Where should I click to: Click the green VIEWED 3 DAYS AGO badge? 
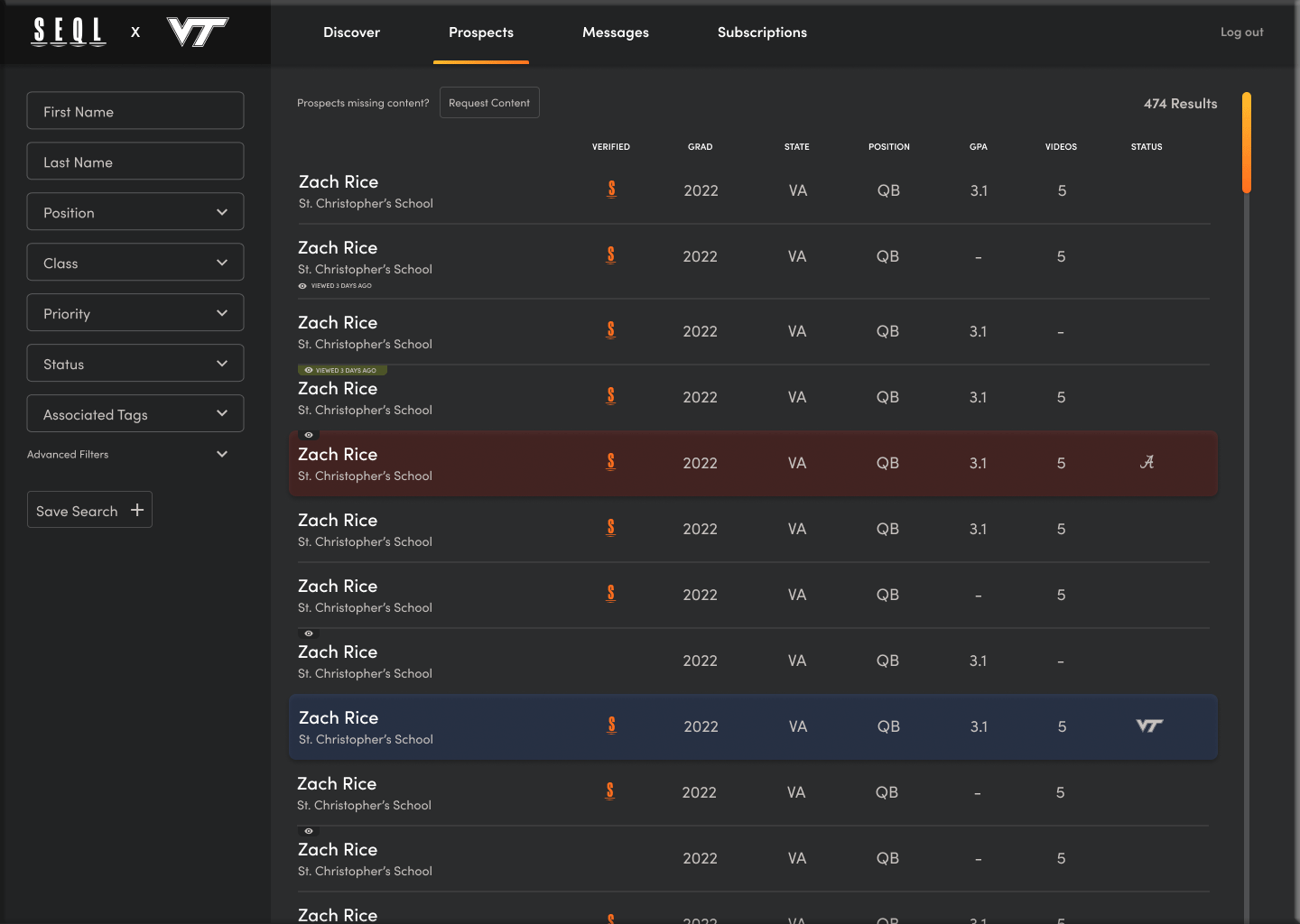tap(343, 370)
